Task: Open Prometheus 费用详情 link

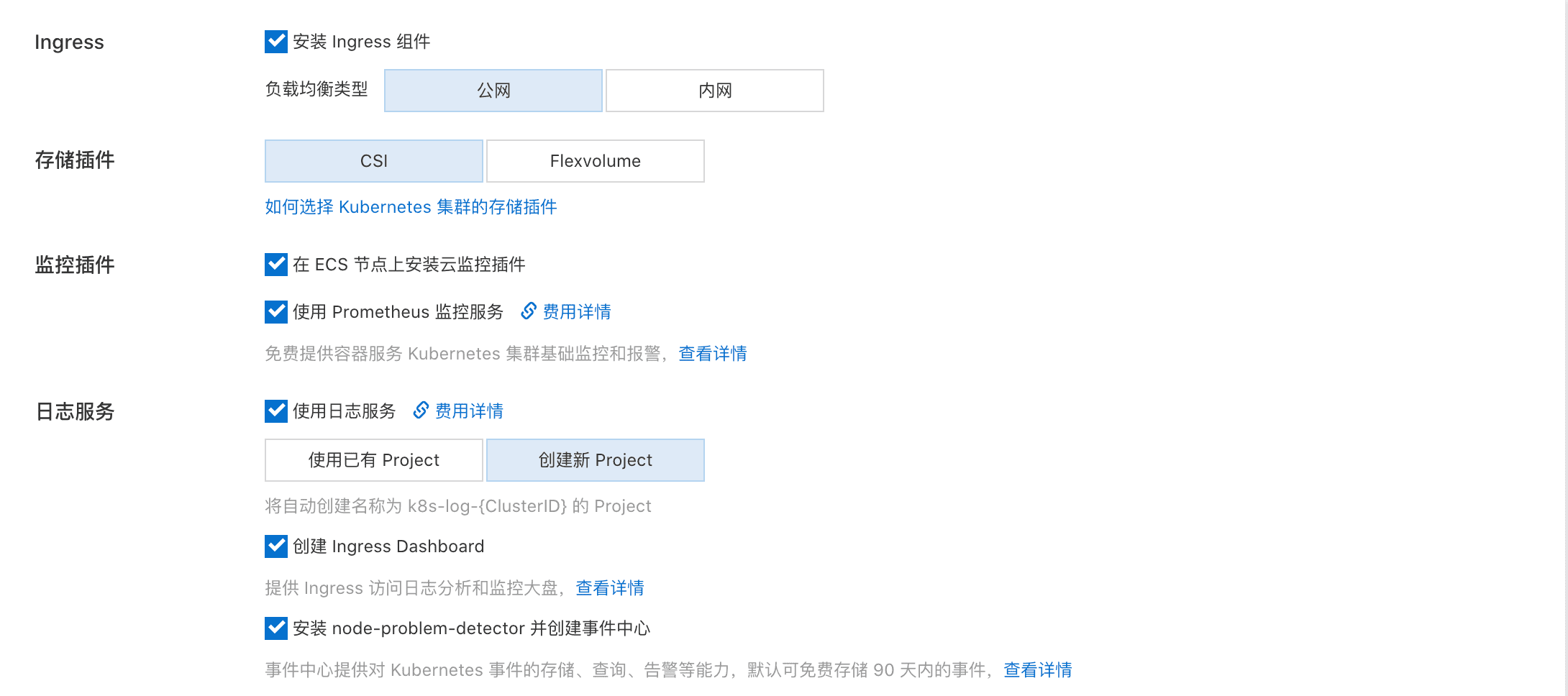Action: click(x=577, y=312)
